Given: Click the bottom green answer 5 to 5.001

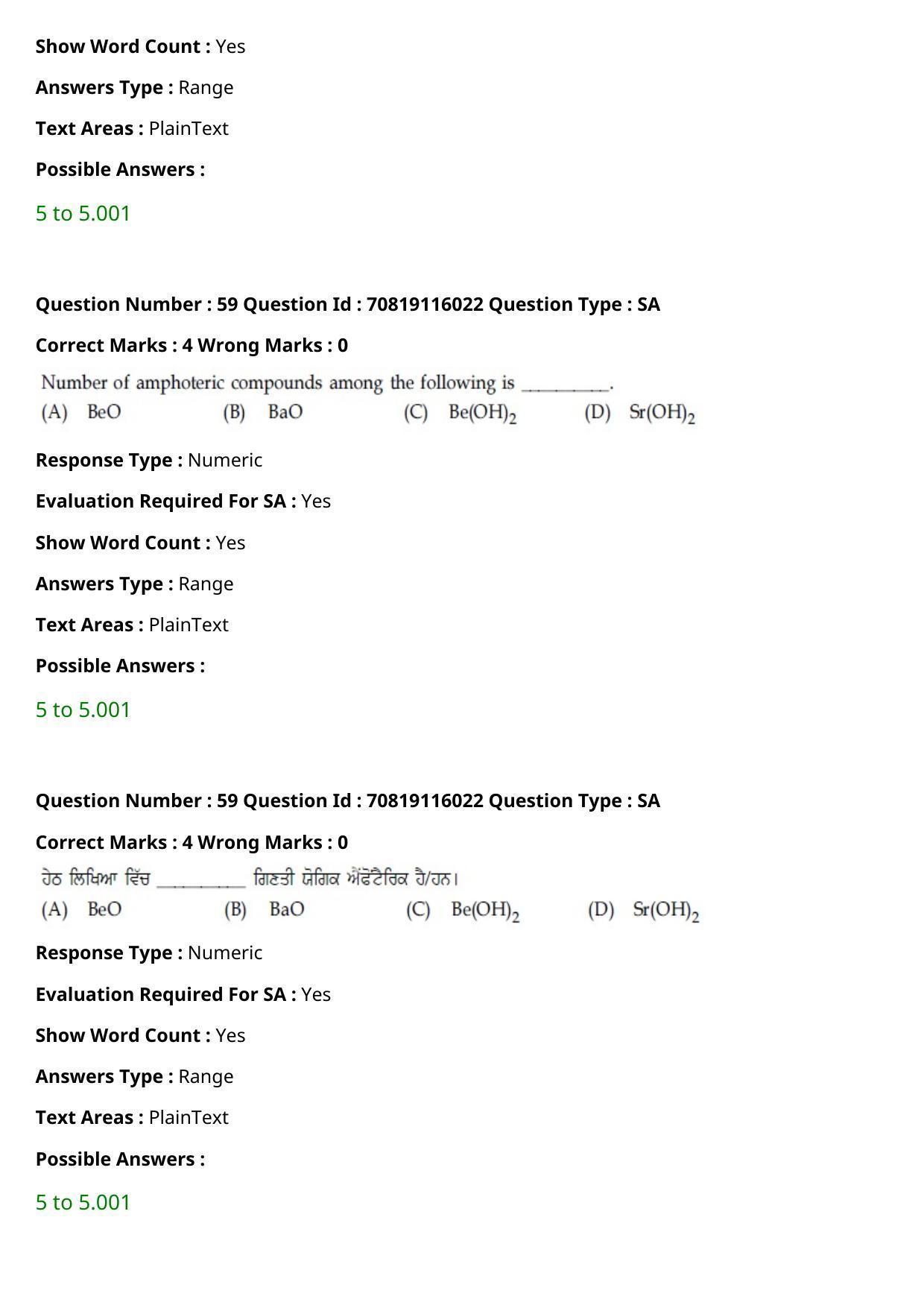Looking at the screenshot, I should [83, 1202].
